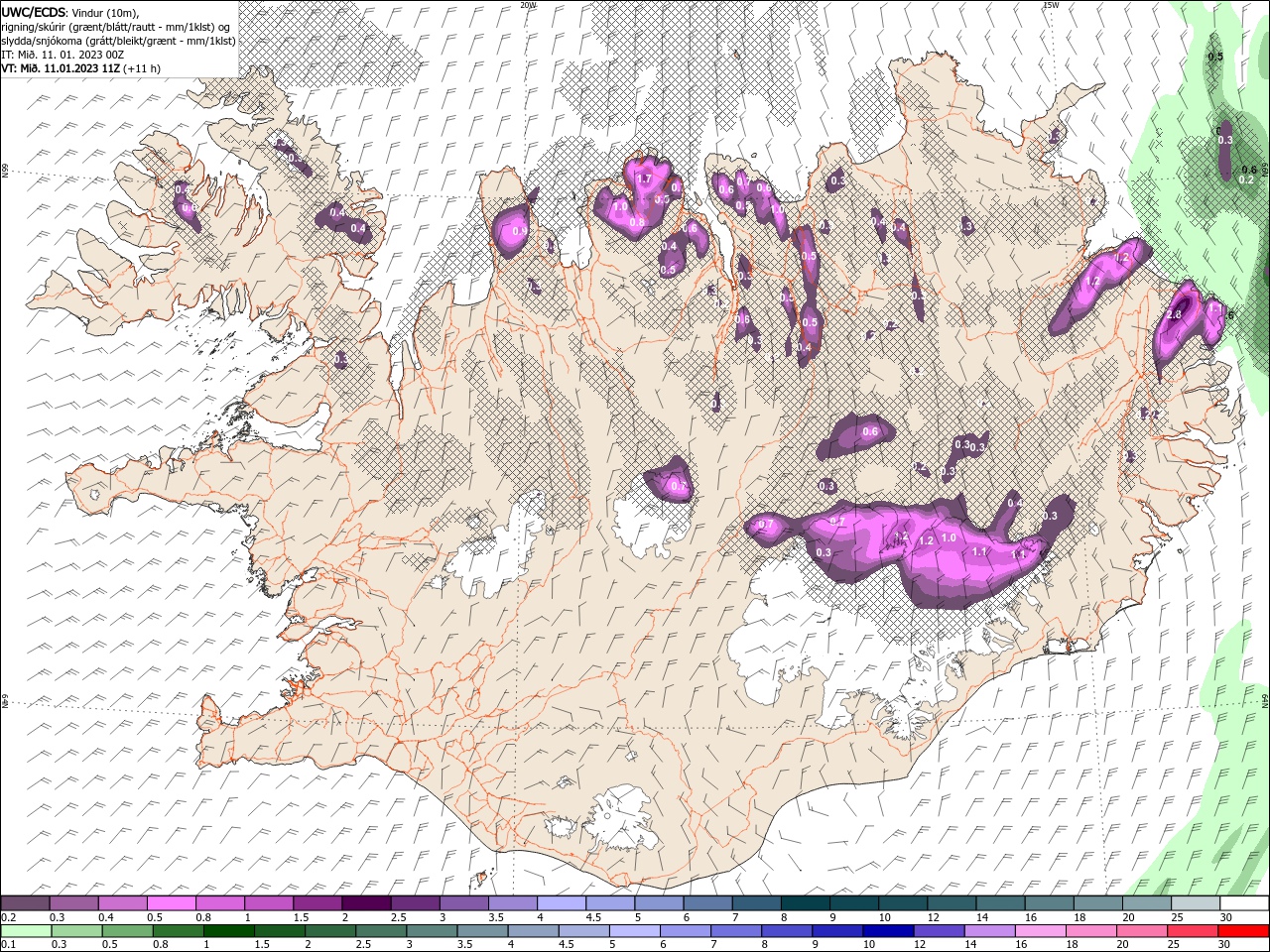Pick the light lavender snow swatch starting at 4

(562, 903)
